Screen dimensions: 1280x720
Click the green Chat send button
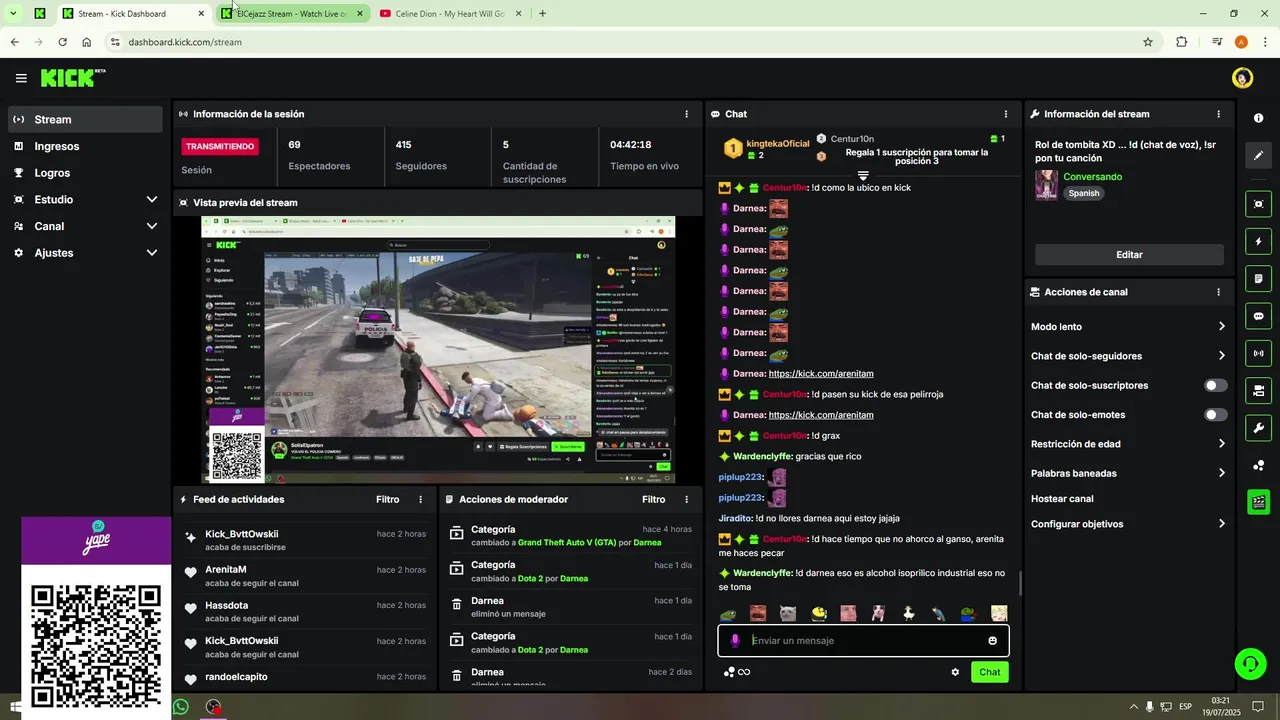[x=989, y=672]
